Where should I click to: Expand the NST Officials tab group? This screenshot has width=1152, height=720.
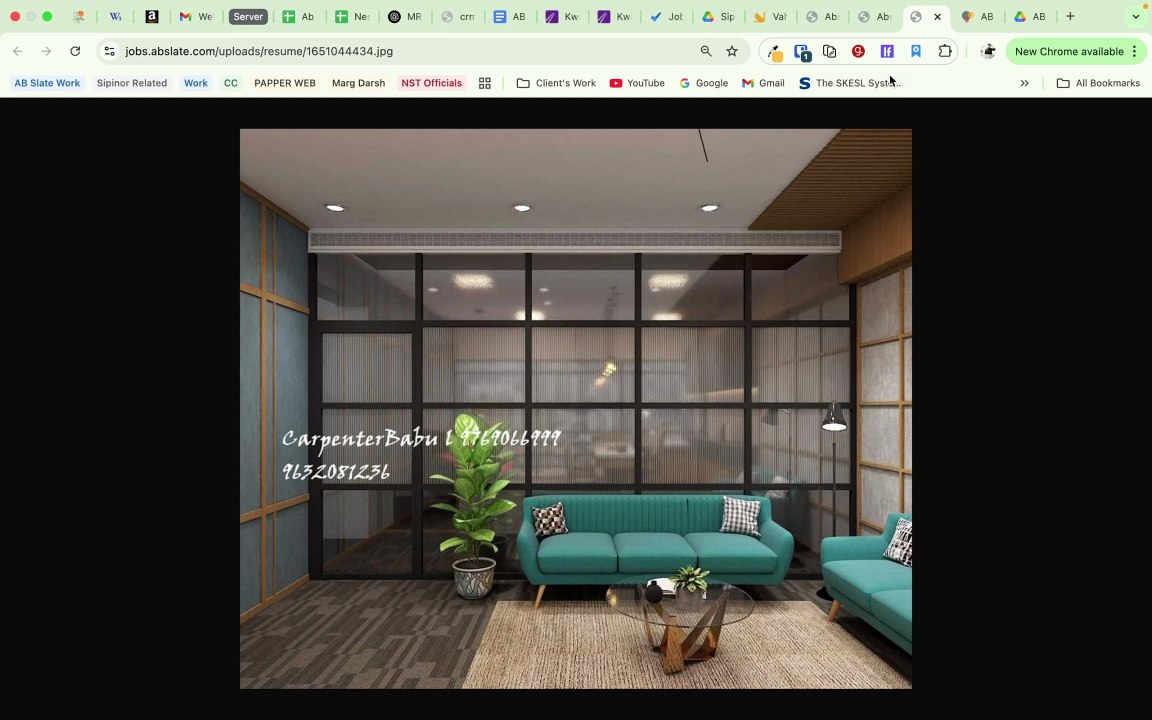point(431,83)
